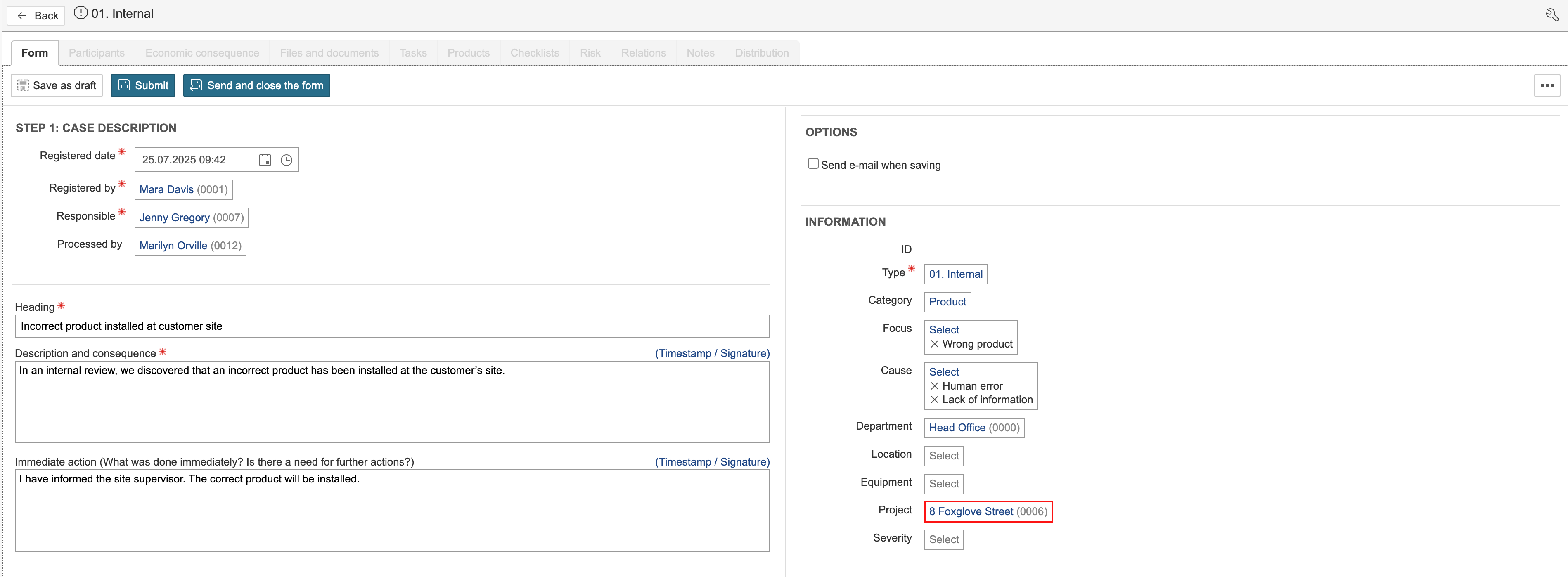The height and width of the screenshot is (577, 1568).
Task: Click 'Send and close the form' button
Action: coord(256,85)
